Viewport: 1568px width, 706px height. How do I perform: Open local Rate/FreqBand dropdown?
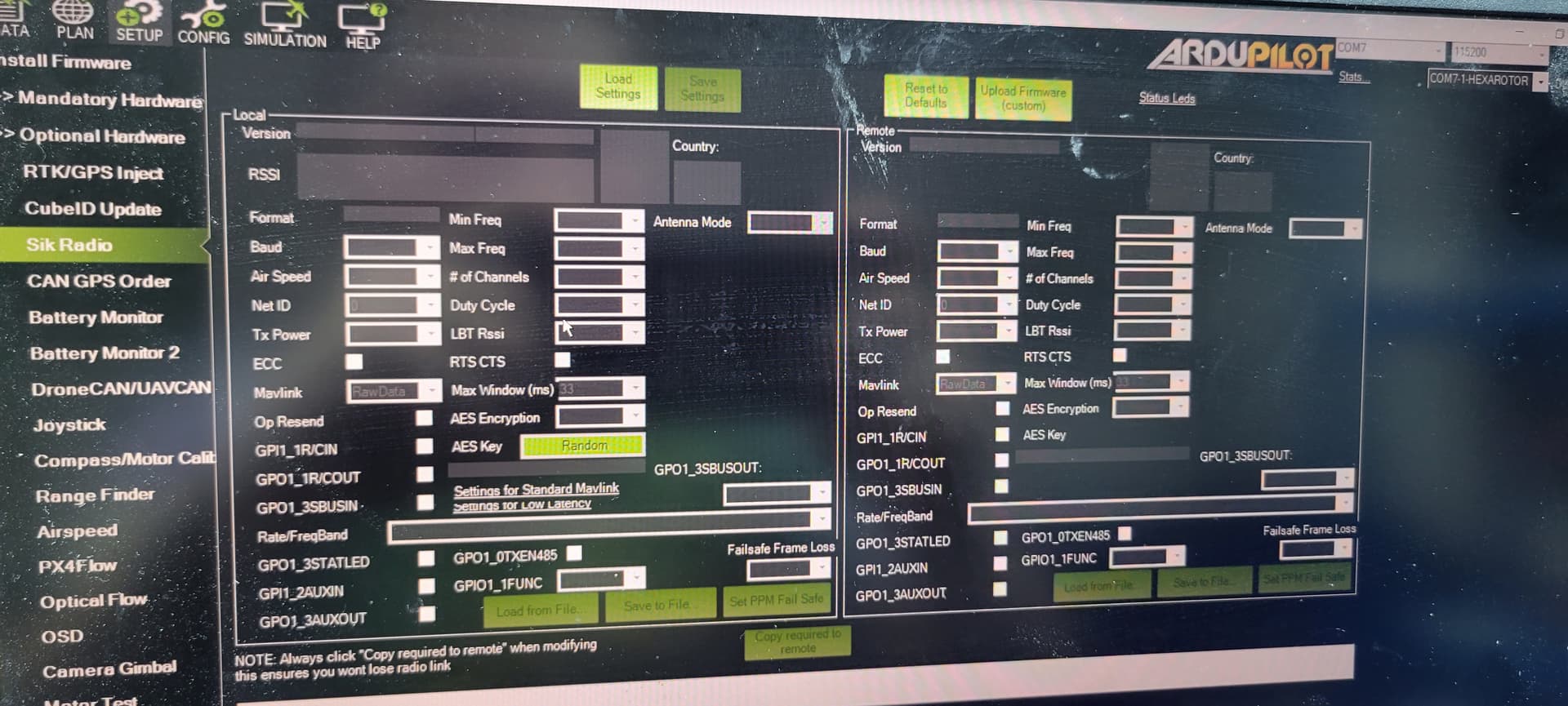tap(610, 527)
